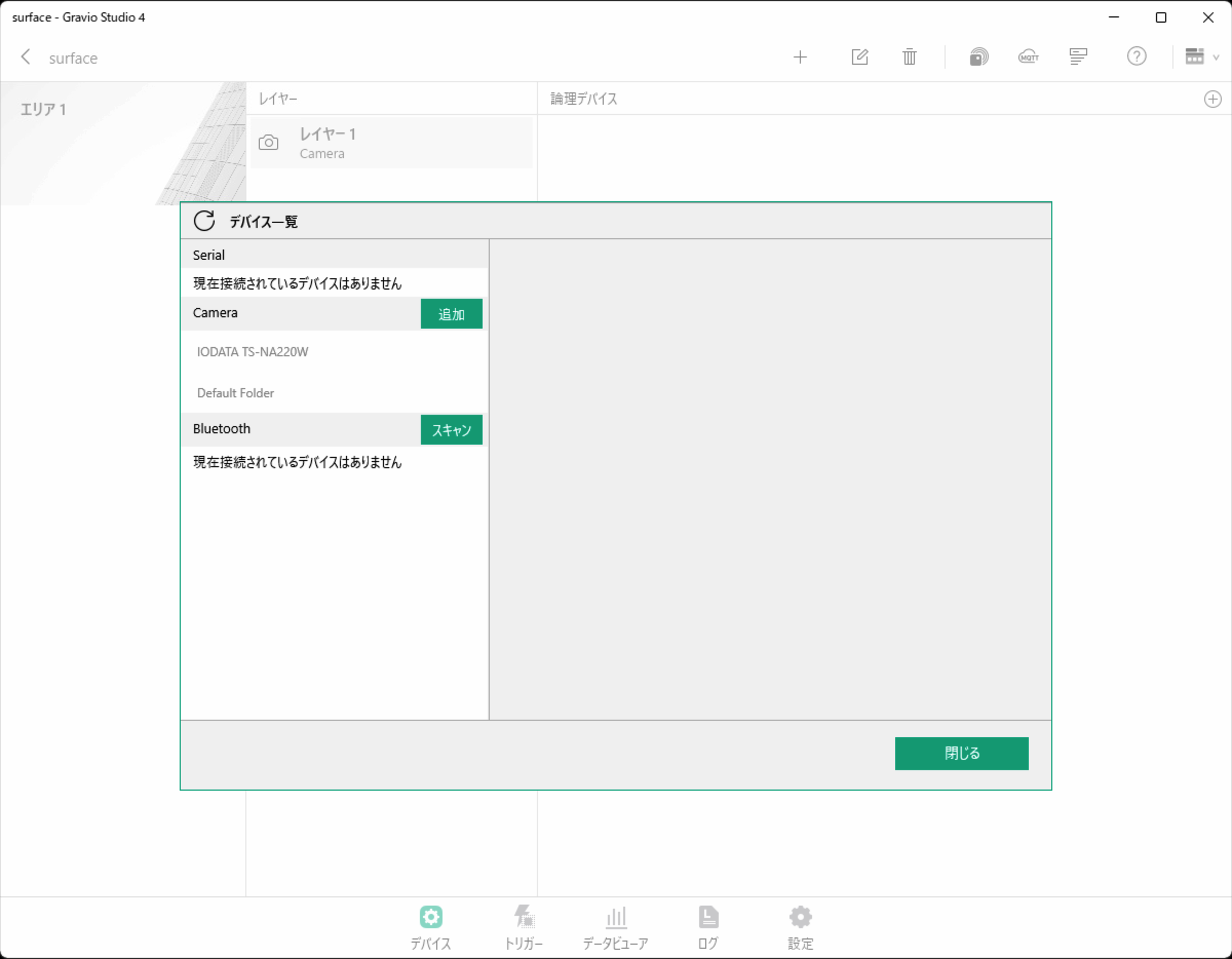The width and height of the screenshot is (1232, 959).
Task: Select Default Folder entry
Action: tap(335, 393)
